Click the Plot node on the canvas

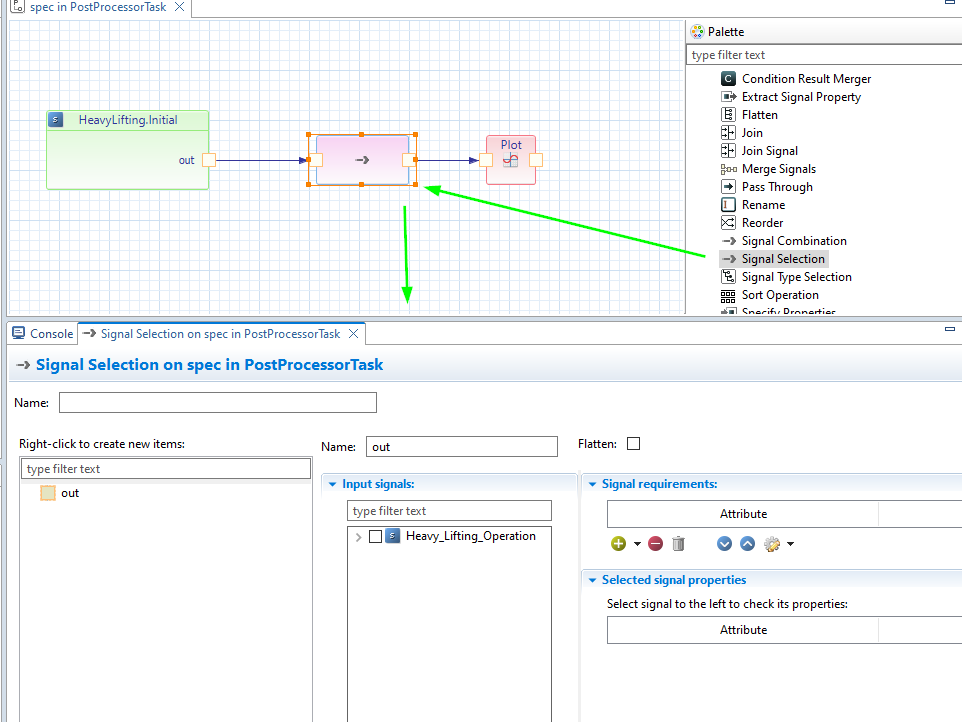coord(511,160)
